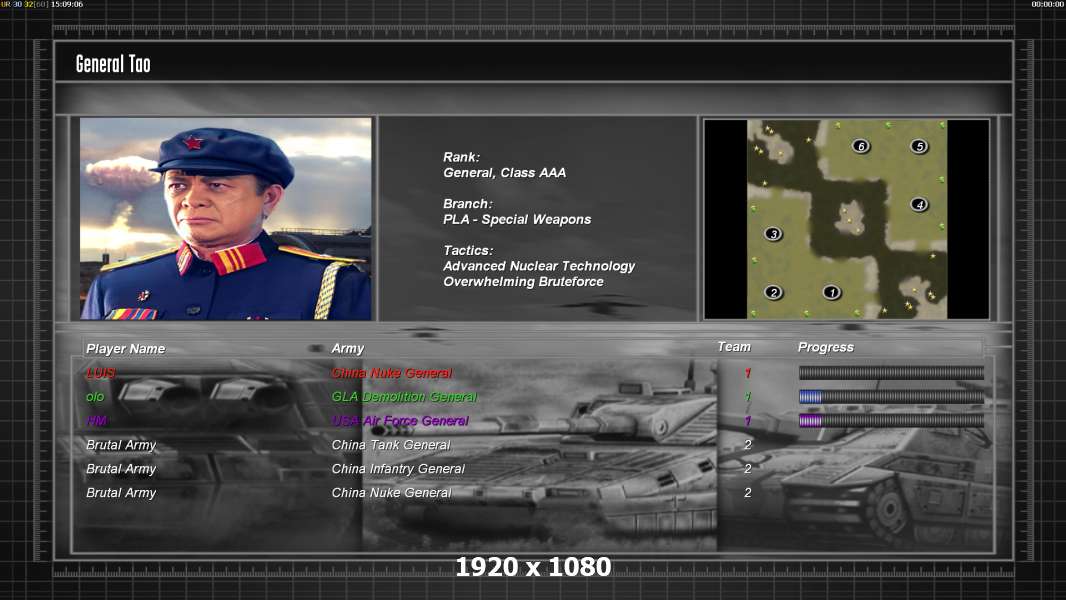Click PLA - Special Weapons text
The width and height of the screenshot is (1066, 600).
[x=517, y=219]
